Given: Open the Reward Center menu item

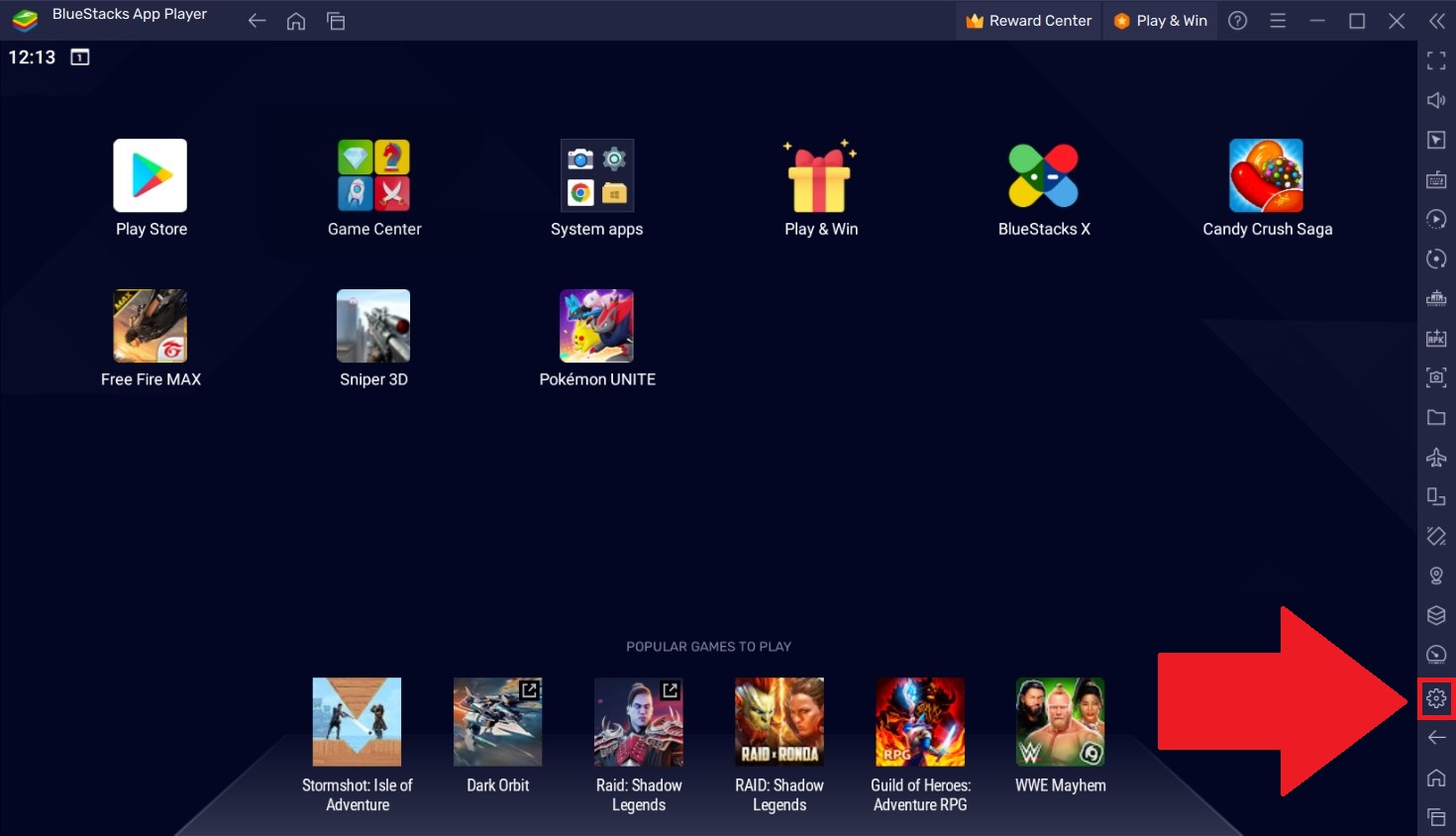Looking at the screenshot, I should 1027,20.
